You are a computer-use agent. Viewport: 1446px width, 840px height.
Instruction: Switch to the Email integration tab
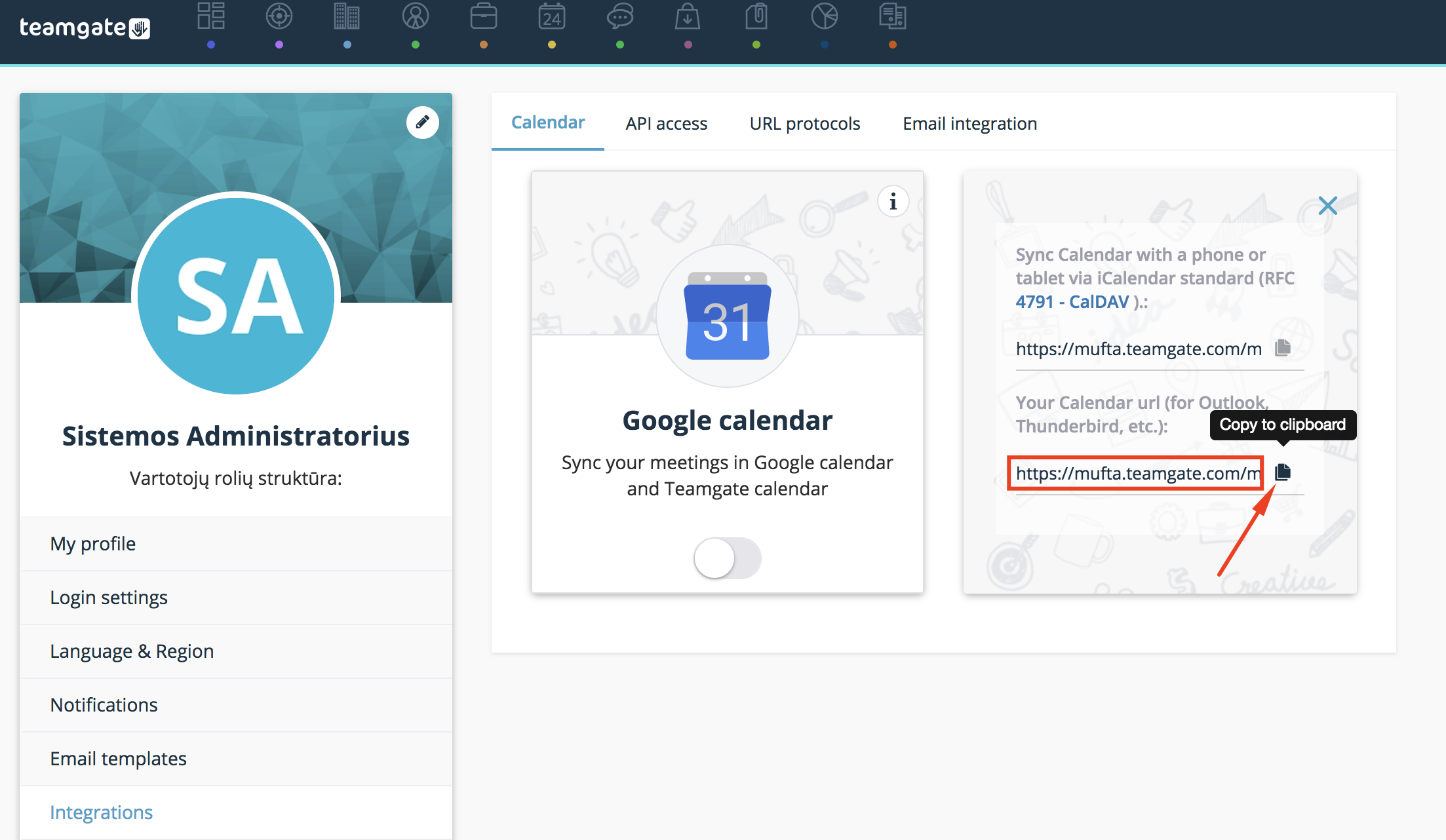(x=970, y=123)
